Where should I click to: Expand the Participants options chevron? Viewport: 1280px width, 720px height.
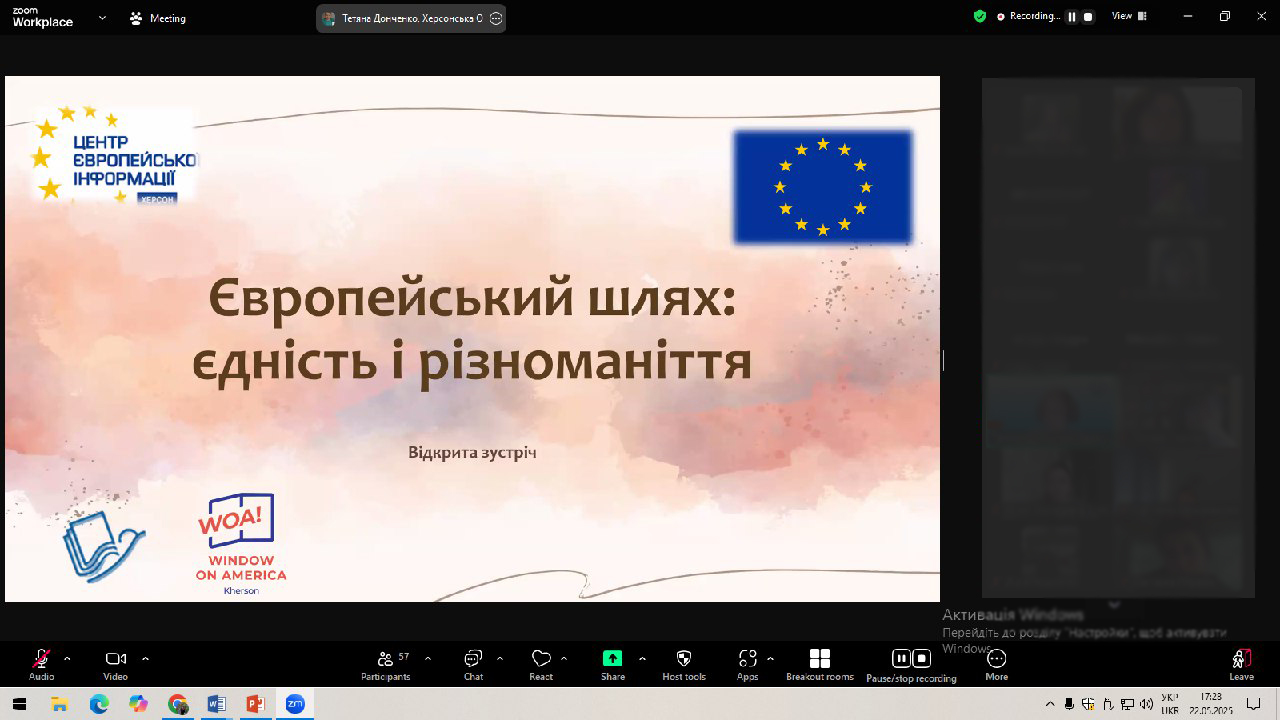click(428, 658)
